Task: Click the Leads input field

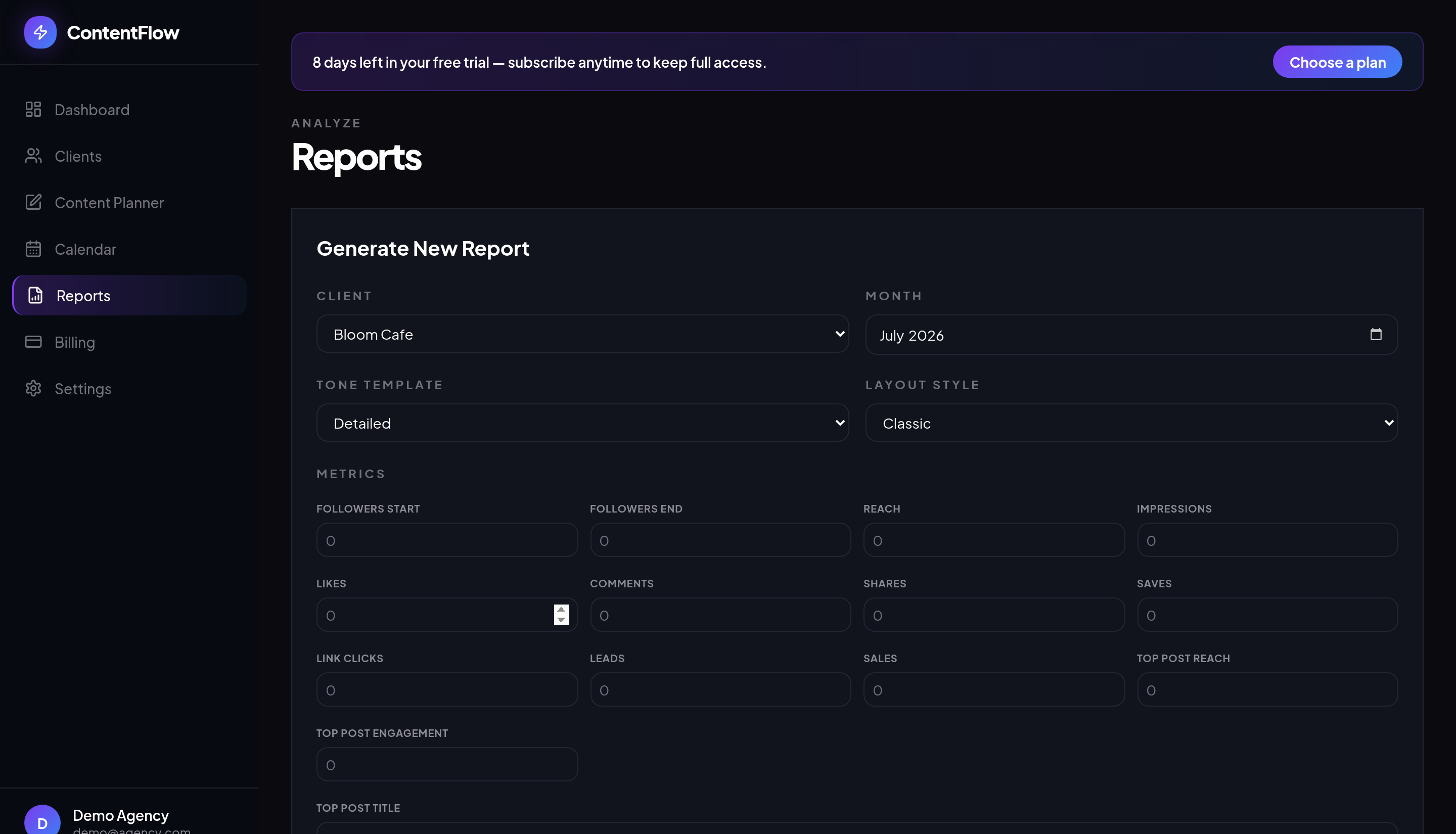Action: tap(720, 689)
